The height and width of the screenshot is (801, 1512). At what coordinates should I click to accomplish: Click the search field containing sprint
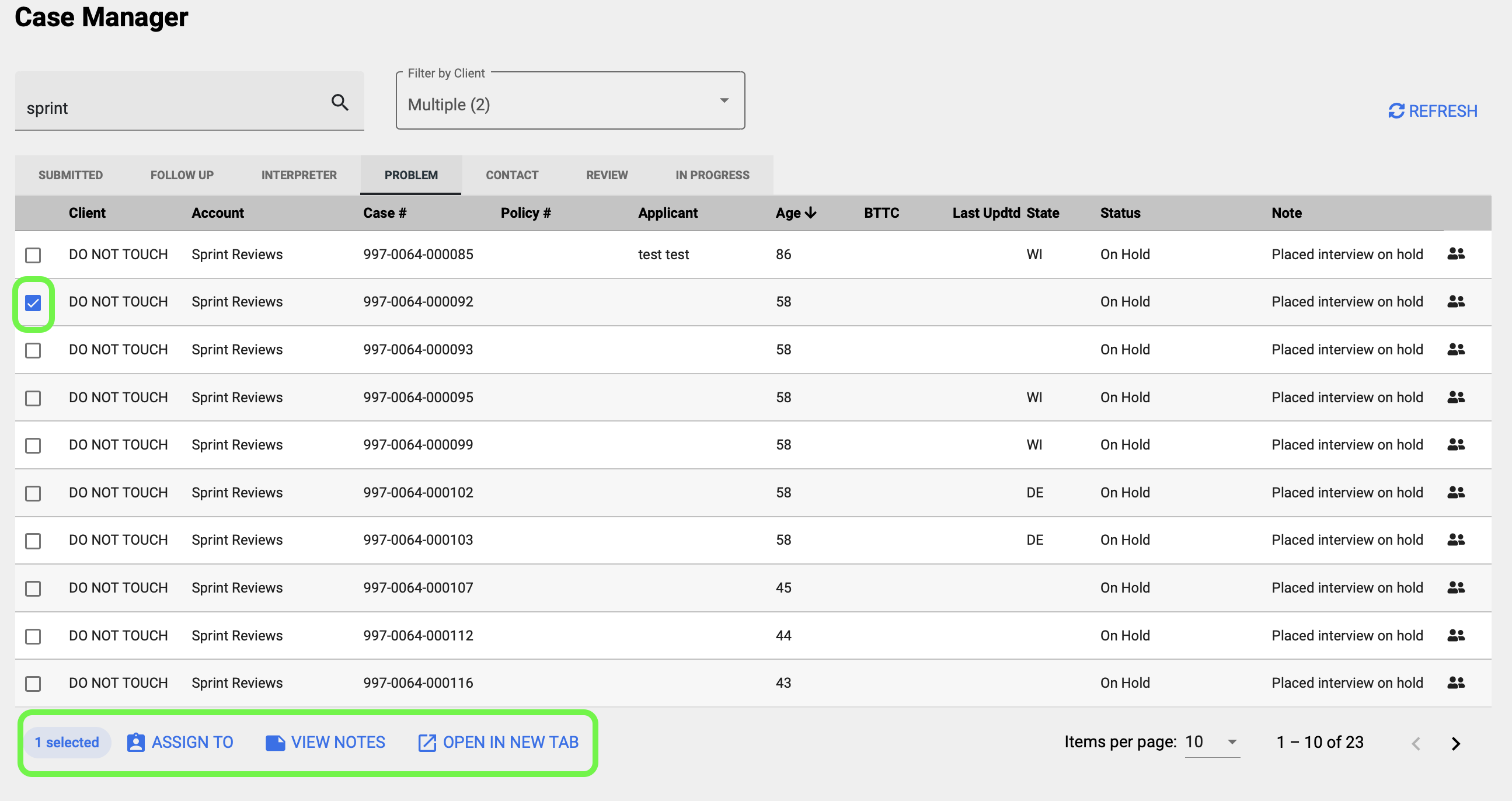(189, 101)
